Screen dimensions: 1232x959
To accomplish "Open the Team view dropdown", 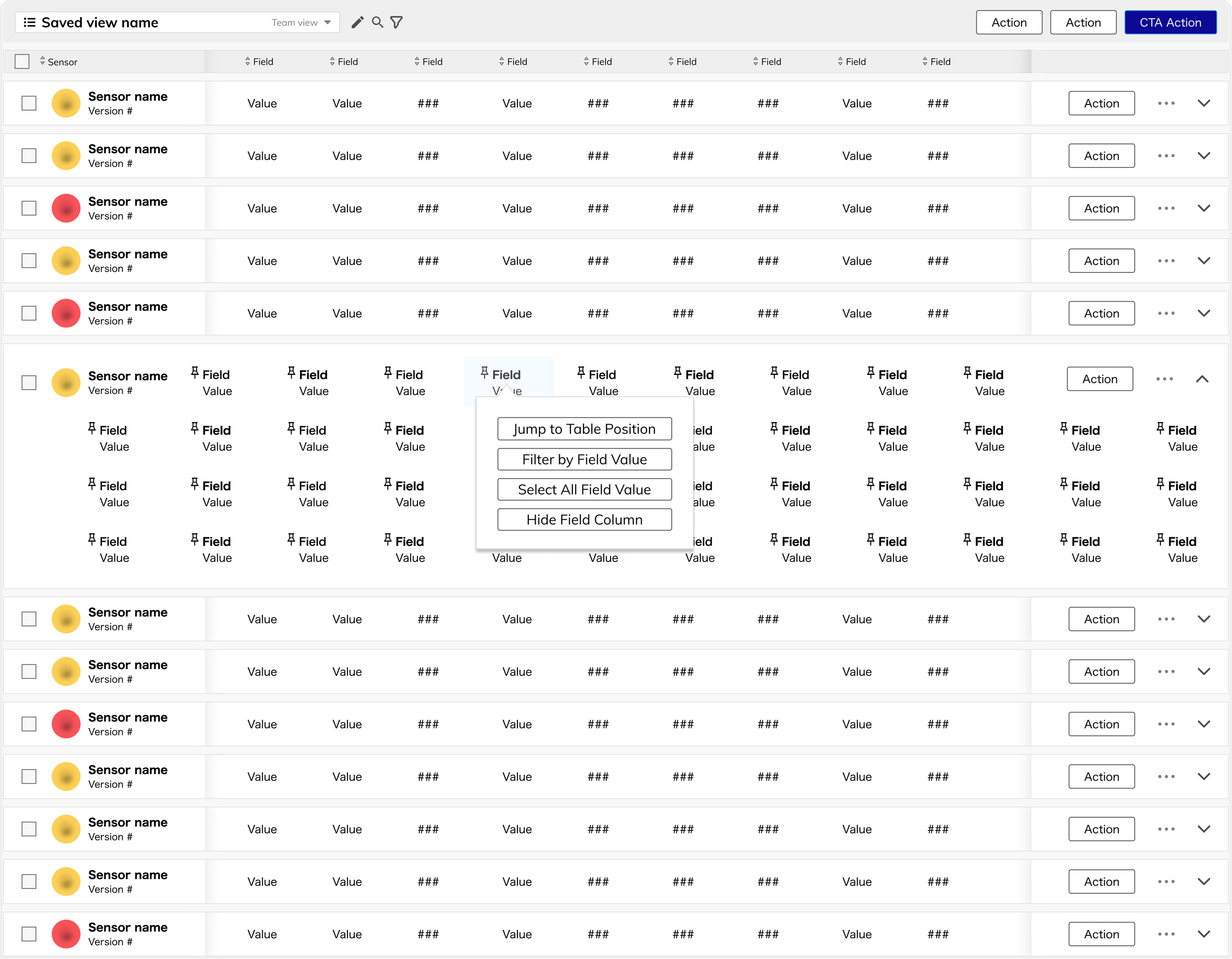I will tap(301, 23).
